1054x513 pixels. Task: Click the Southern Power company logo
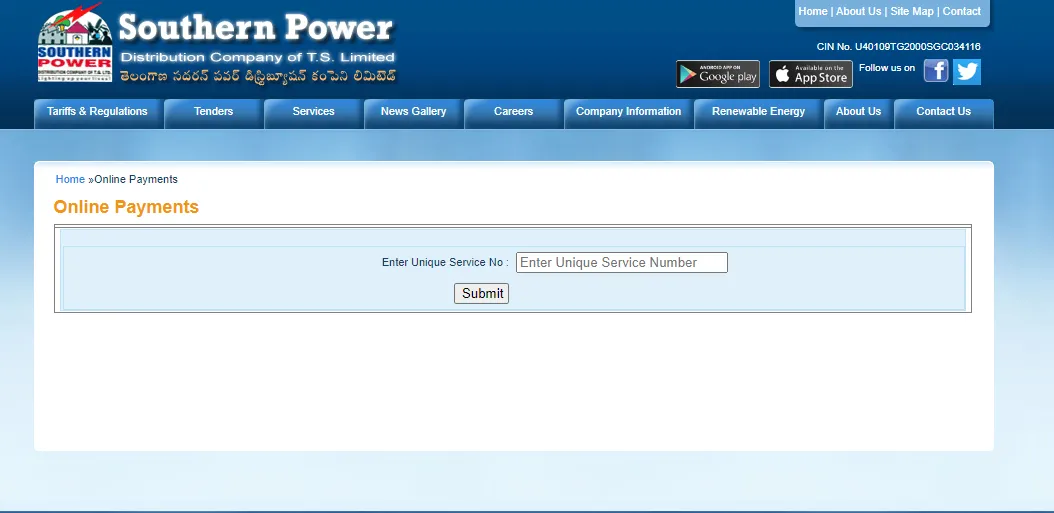[x=75, y=46]
